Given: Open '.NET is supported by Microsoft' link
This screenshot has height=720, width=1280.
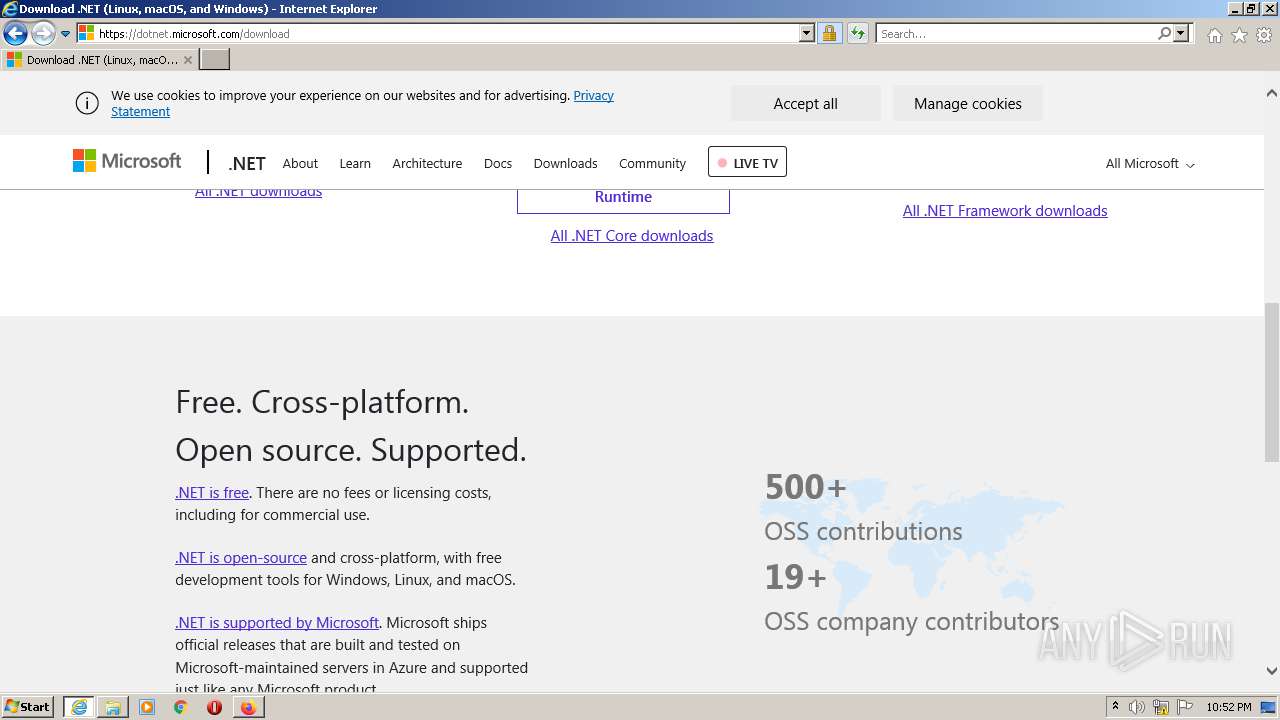Looking at the screenshot, I should click(x=277, y=623).
